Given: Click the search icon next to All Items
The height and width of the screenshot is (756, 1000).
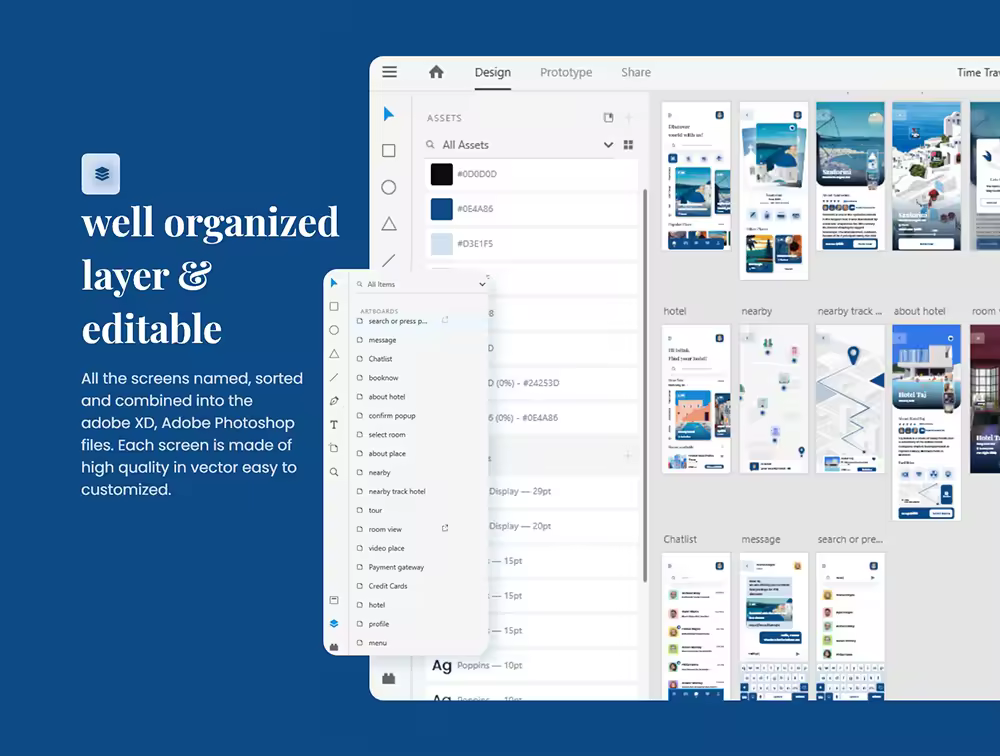Looking at the screenshot, I should [x=360, y=285].
